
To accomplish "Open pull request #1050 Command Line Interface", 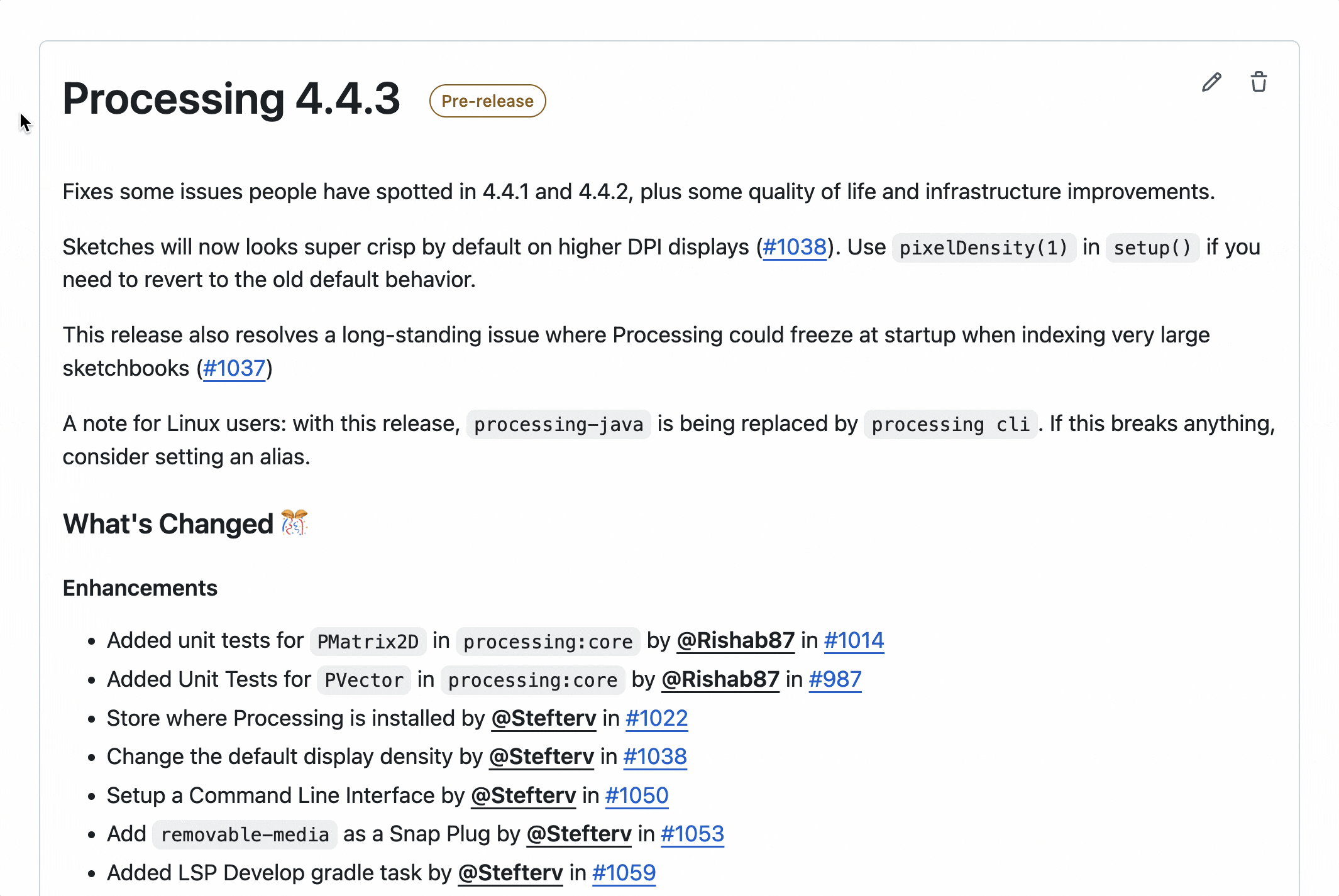I will [636, 795].
